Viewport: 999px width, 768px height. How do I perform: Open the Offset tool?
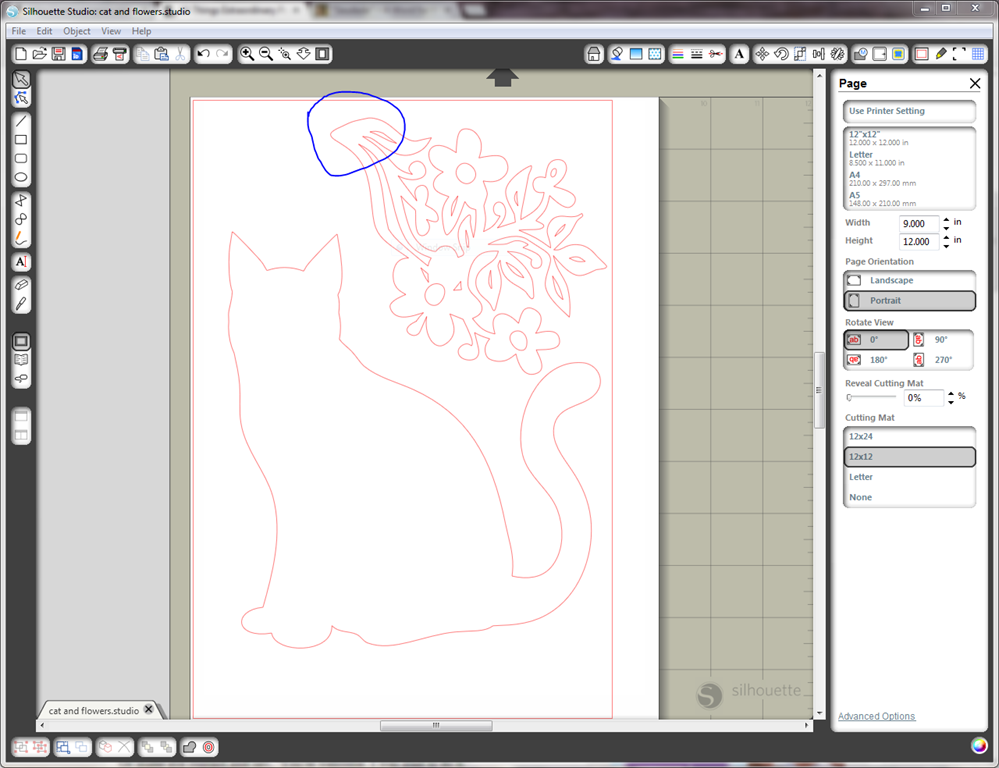208,747
